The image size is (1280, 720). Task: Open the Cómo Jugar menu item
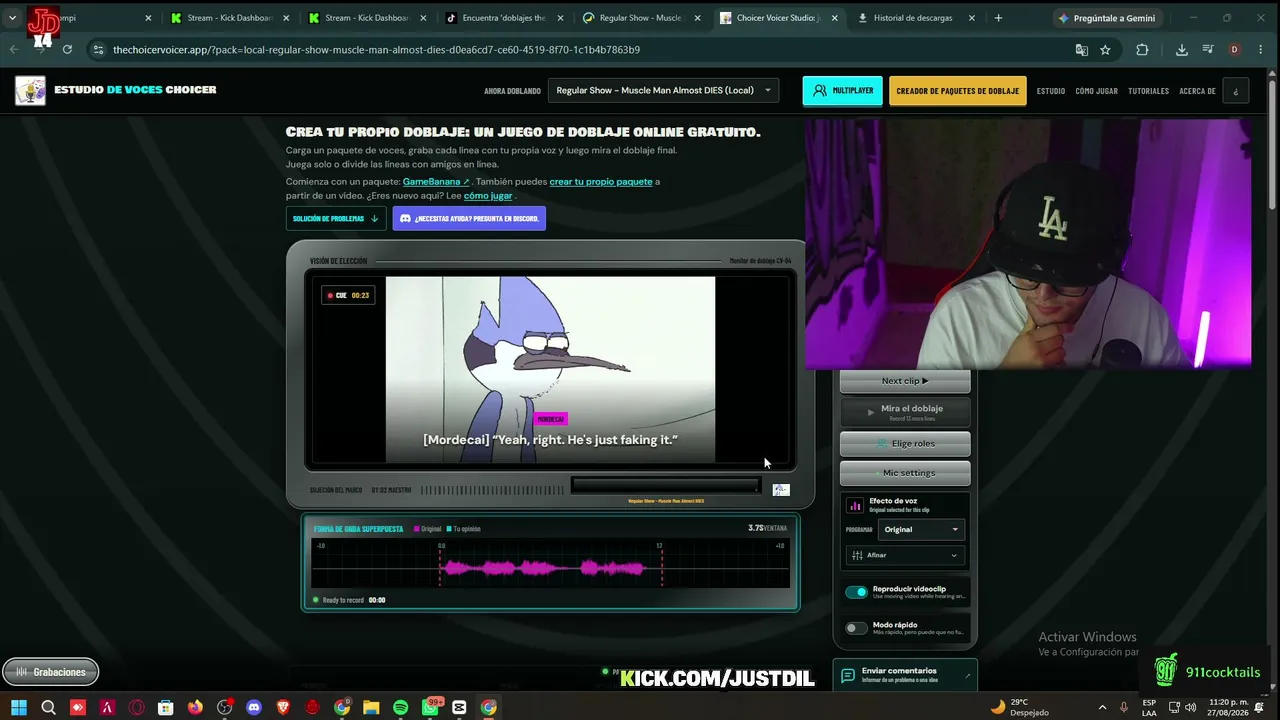coord(1096,91)
